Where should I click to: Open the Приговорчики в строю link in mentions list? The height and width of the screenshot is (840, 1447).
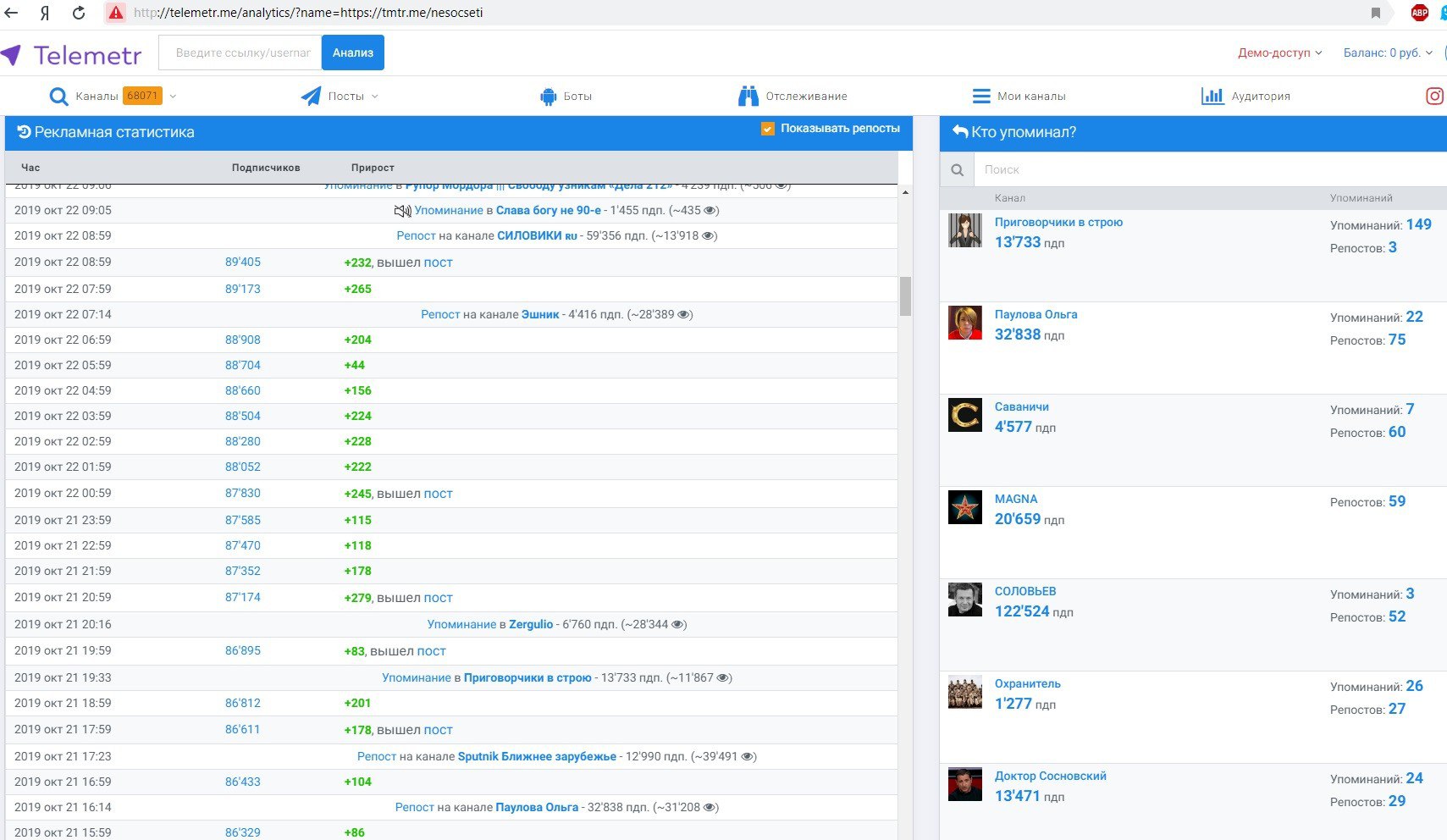[1058, 222]
